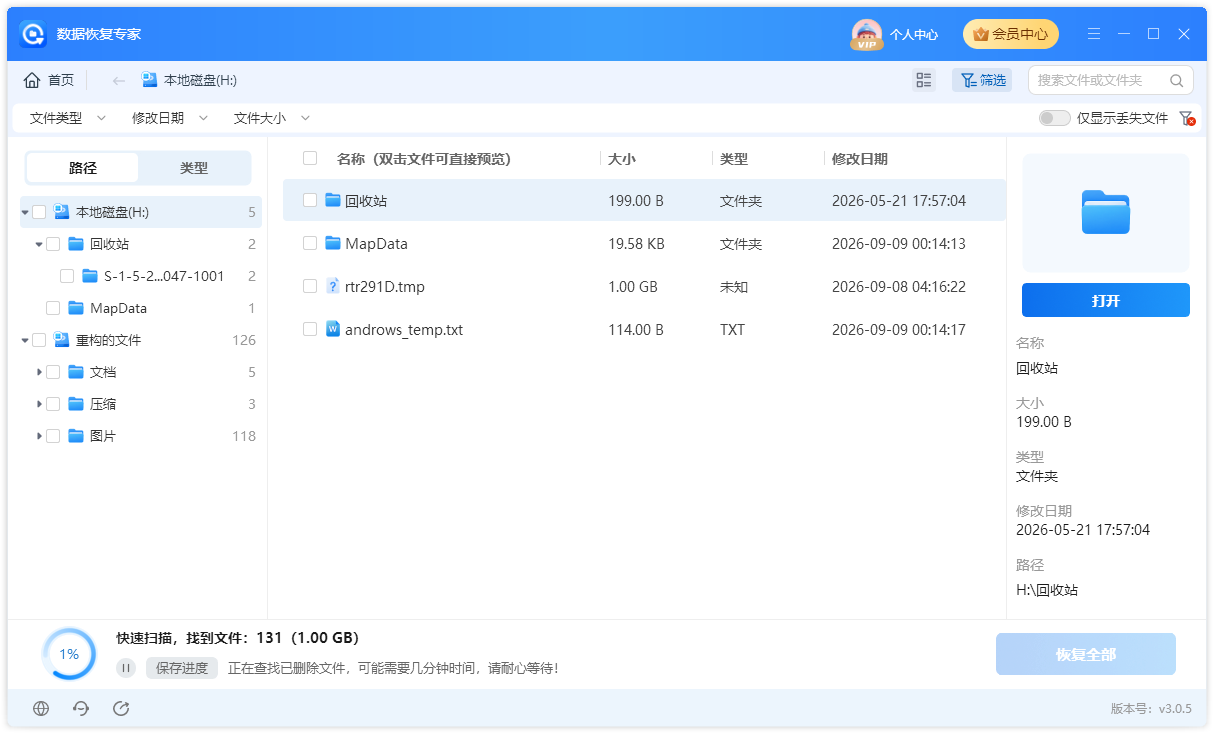
Task: Collapse the 重构的文件 tree node
Action: coord(25,340)
